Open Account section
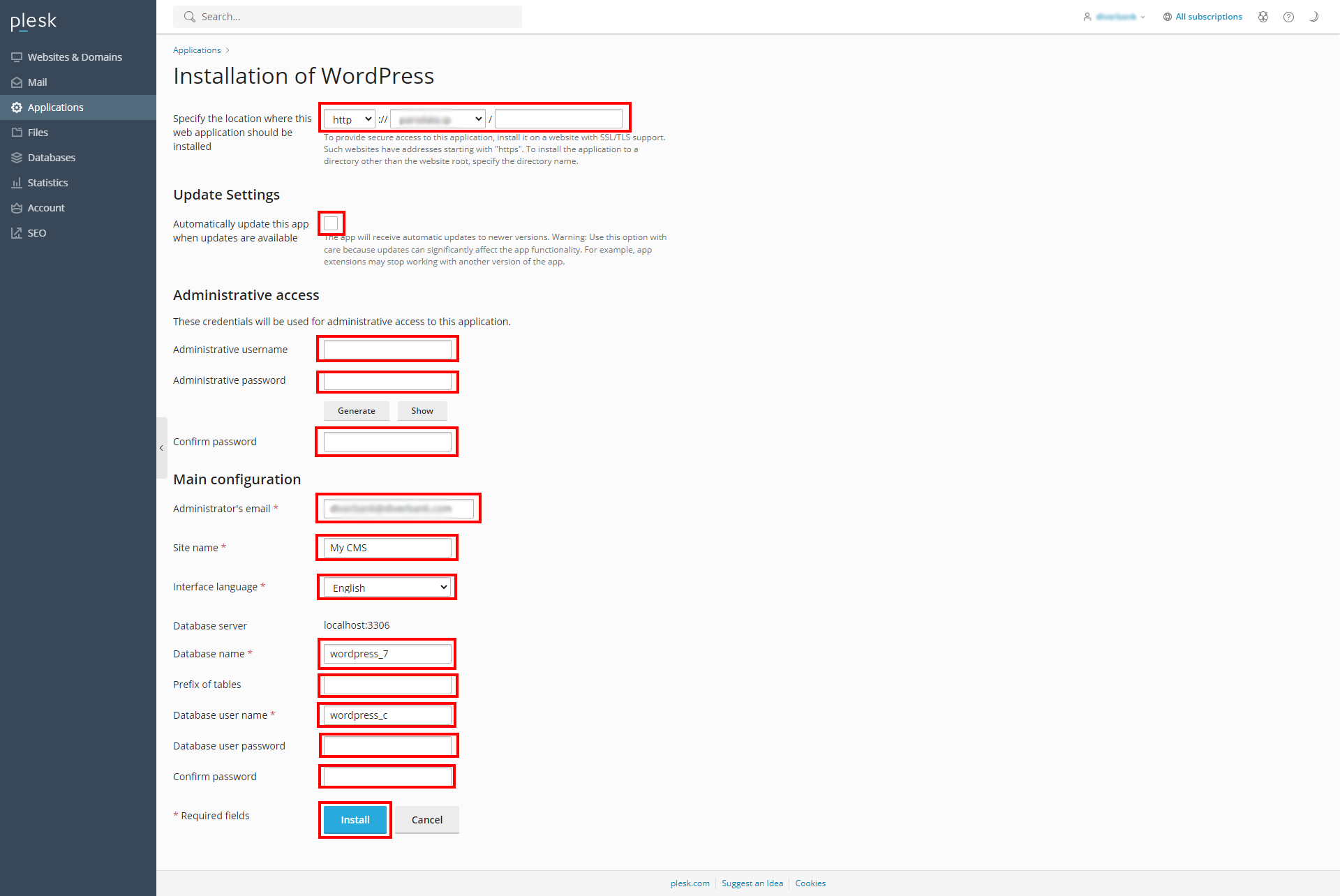The height and width of the screenshot is (896, 1340). [x=78, y=208]
